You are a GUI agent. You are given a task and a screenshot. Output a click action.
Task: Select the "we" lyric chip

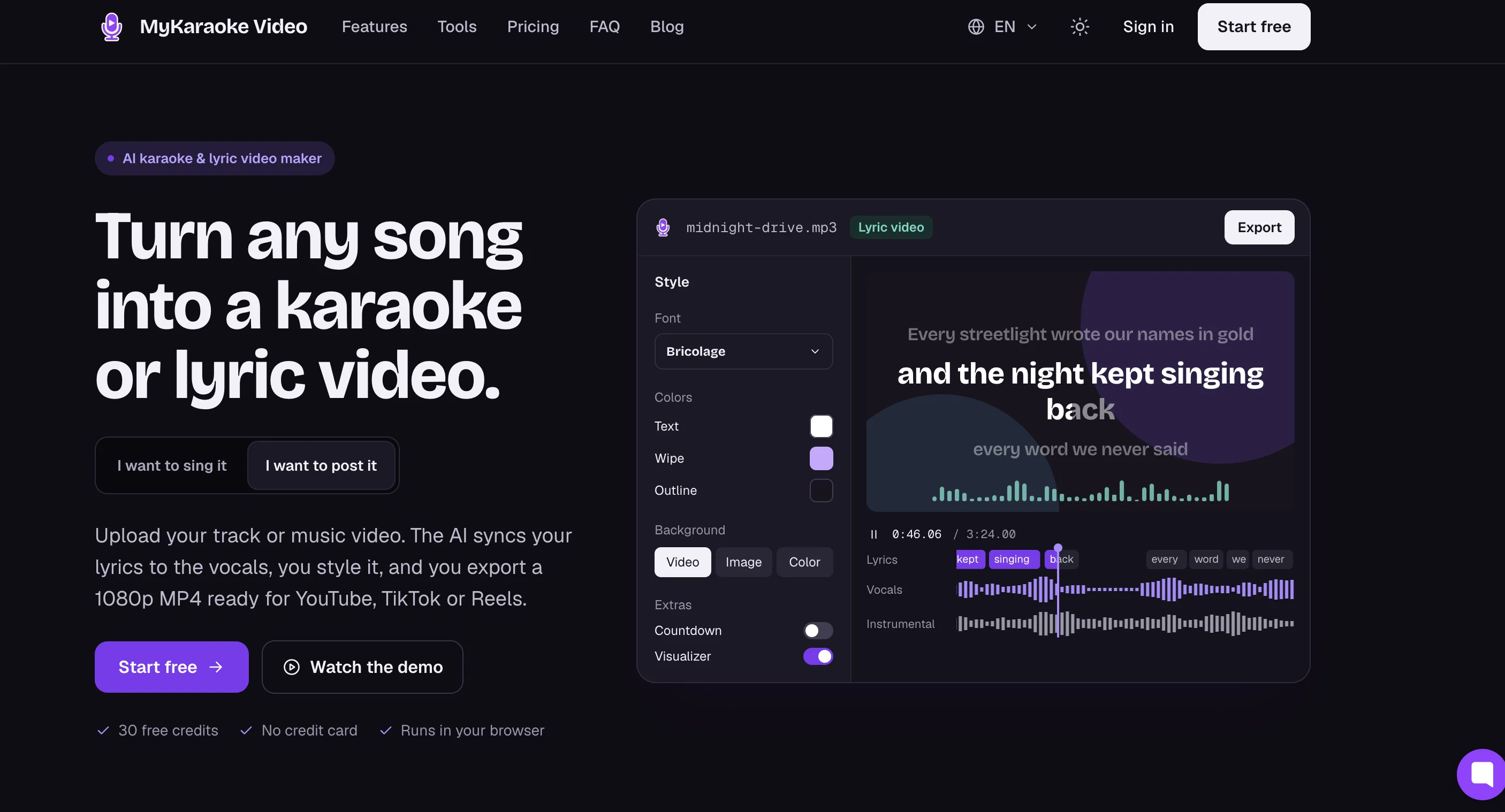[x=1238, y=559]
